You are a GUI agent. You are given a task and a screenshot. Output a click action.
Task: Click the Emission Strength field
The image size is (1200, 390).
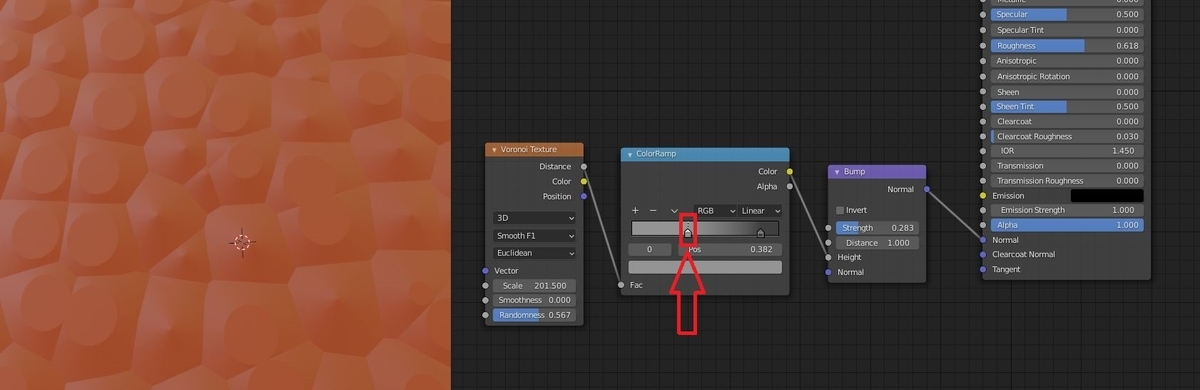(x=1067, y=210)
